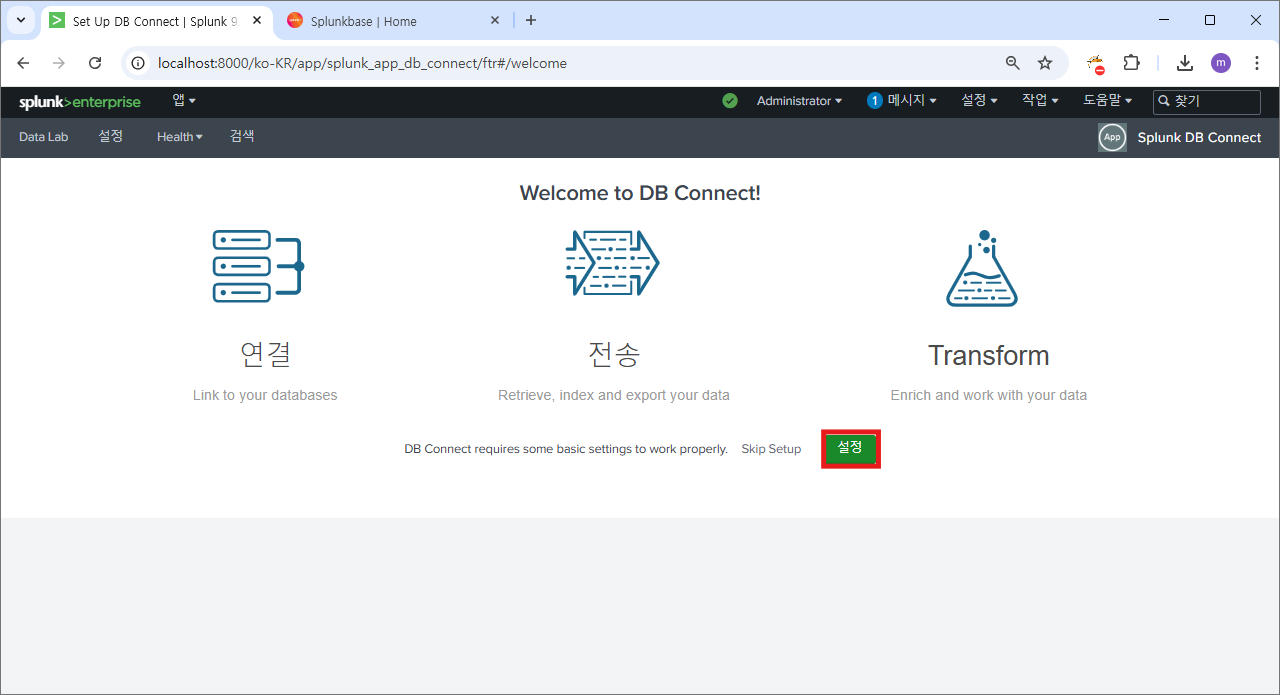
Task: Click the Splunk DB Connect app title
Action: [1199, 138]
